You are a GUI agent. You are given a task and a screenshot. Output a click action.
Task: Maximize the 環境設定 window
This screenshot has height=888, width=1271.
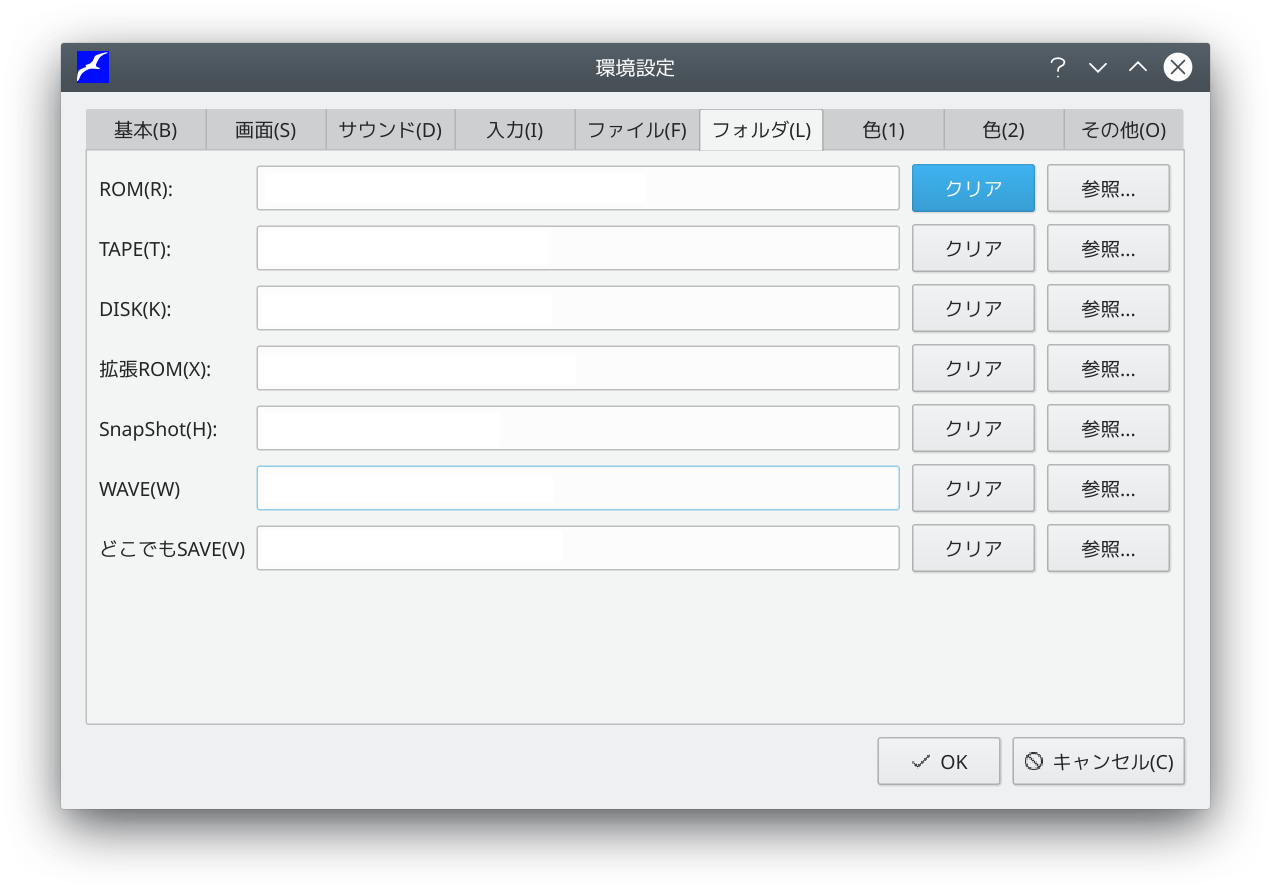1138,67
